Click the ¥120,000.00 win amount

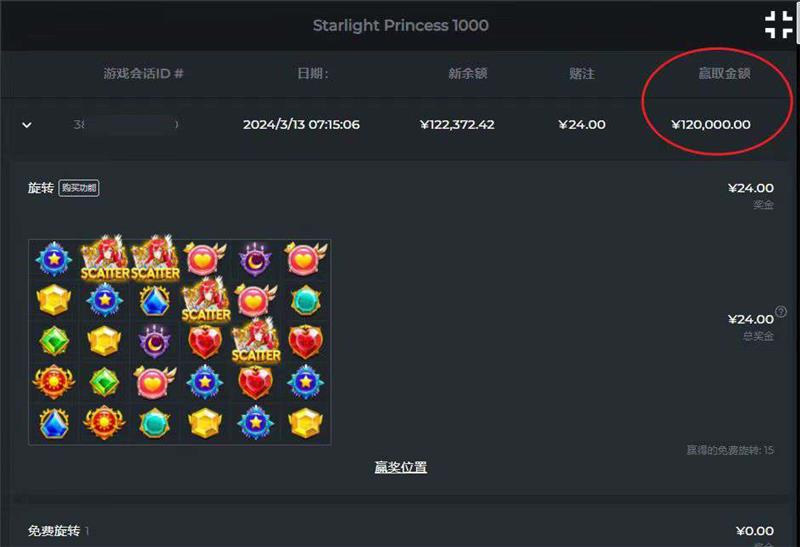[x=711, y=125]
